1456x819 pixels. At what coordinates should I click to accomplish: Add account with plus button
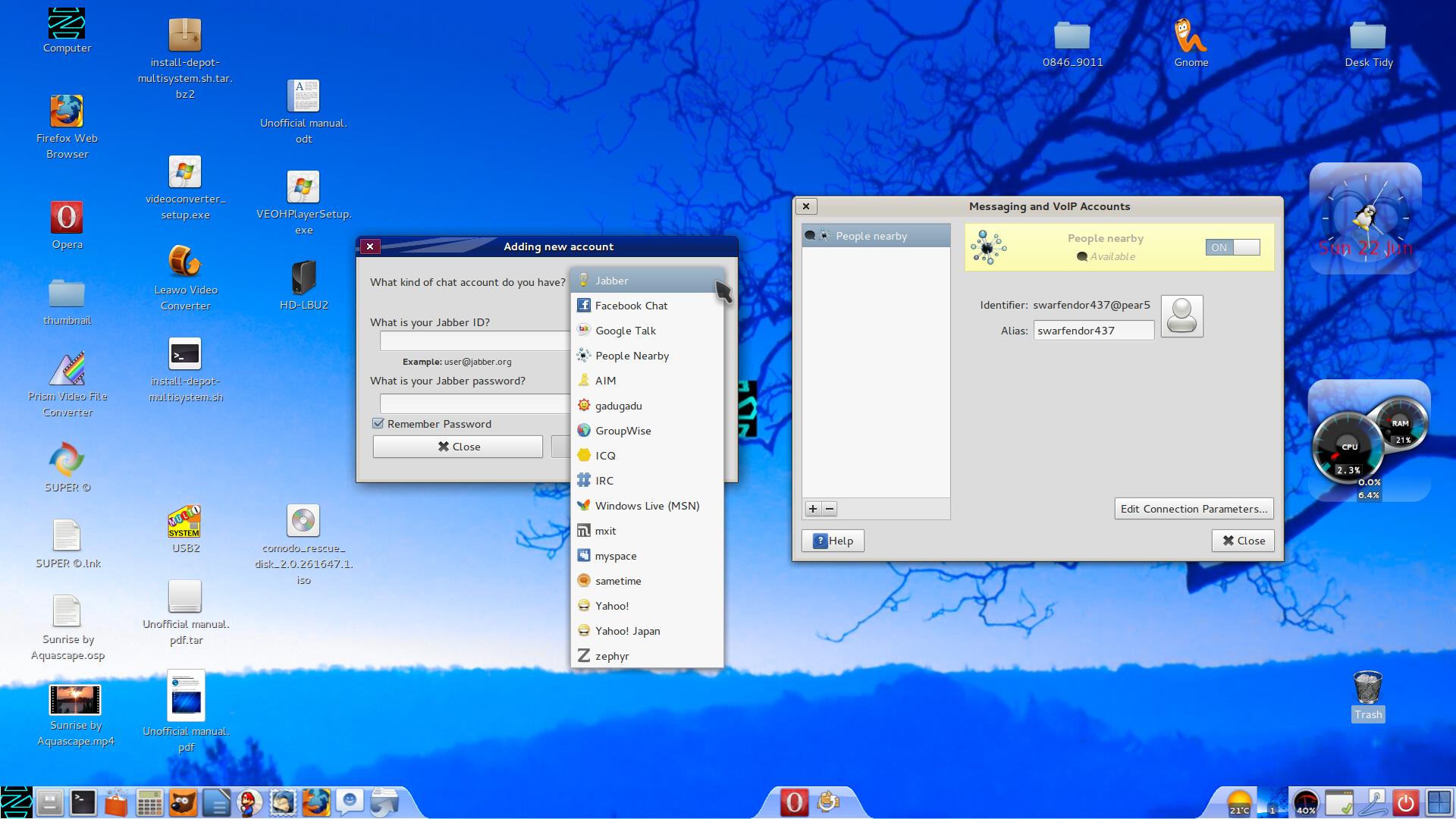coord(813,509)
